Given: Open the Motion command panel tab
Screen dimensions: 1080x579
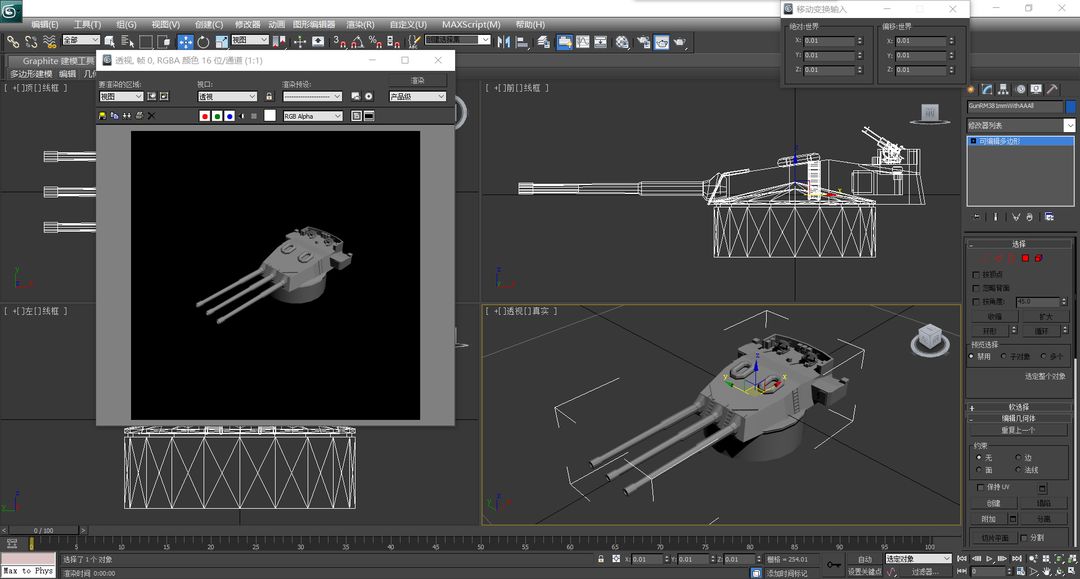Looking at the screenshot, I should point(1020,90).
